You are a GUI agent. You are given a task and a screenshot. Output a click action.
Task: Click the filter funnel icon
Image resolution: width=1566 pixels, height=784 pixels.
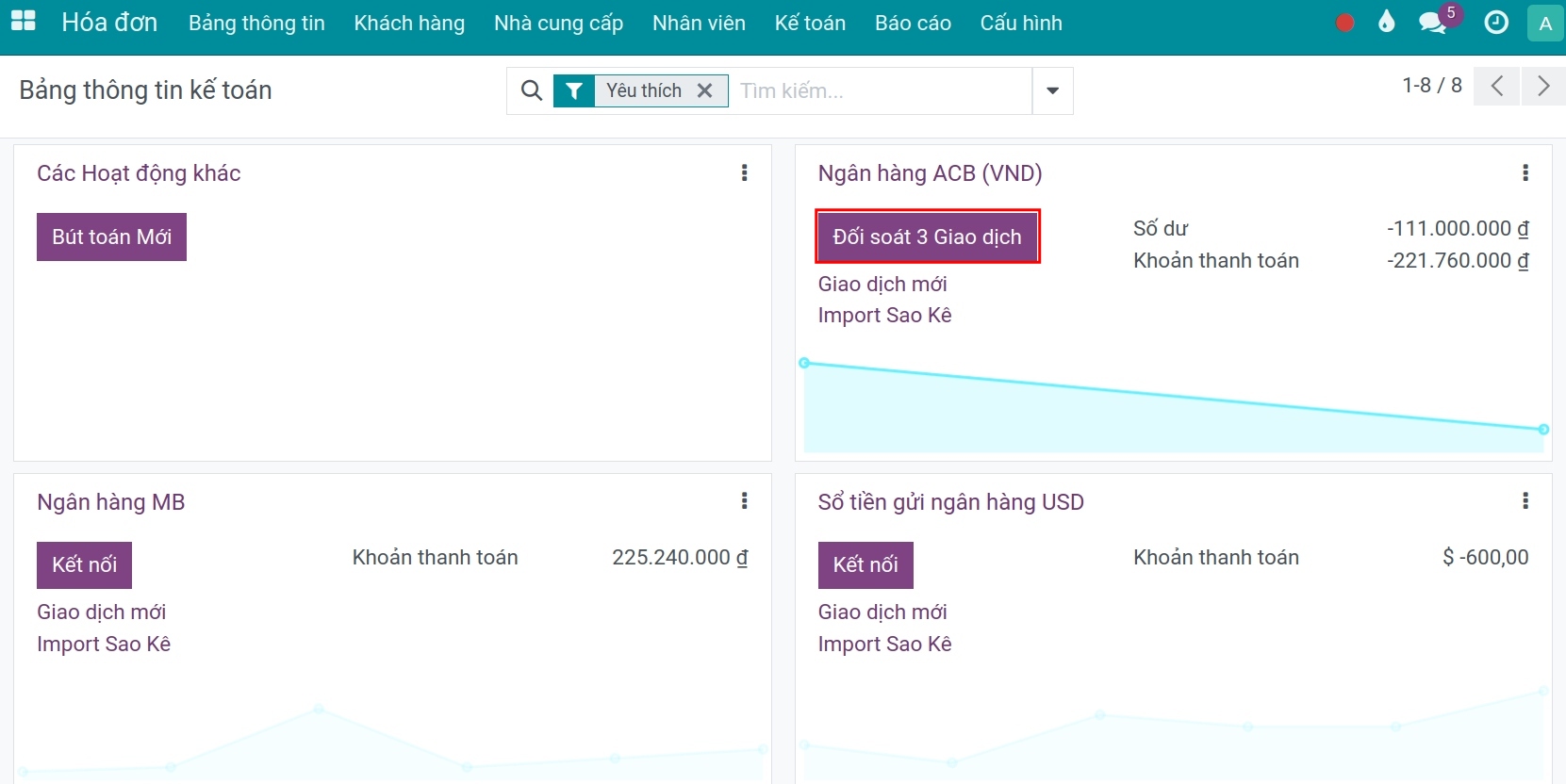(x=574, y=90)
